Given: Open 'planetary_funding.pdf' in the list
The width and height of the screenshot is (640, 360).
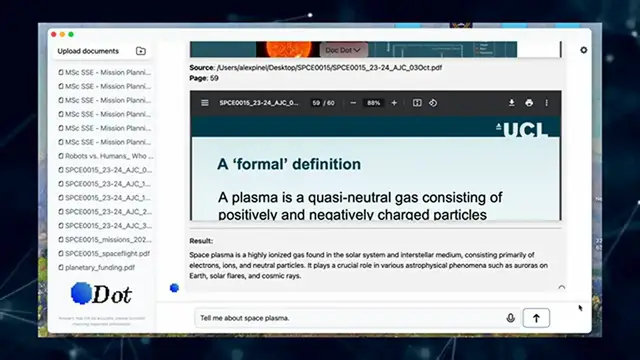Looking at the screenshot, I should click(x=97, y=267).
